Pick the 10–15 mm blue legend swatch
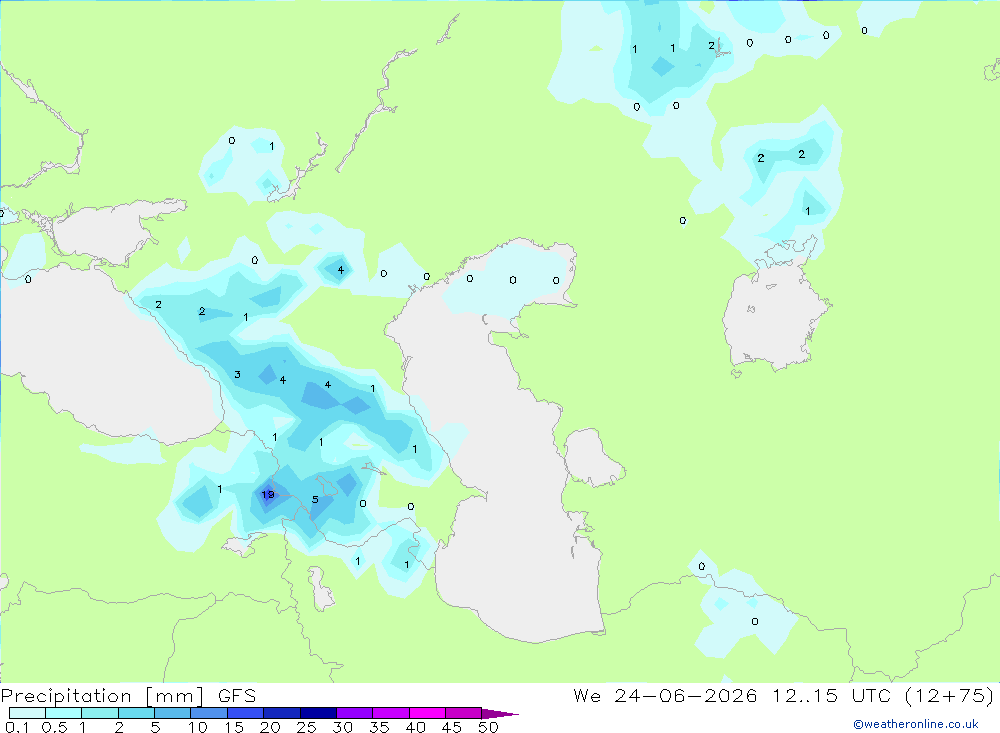This screenshot has width=1000, height=733. pyautogui.click(x=209, y=713)
